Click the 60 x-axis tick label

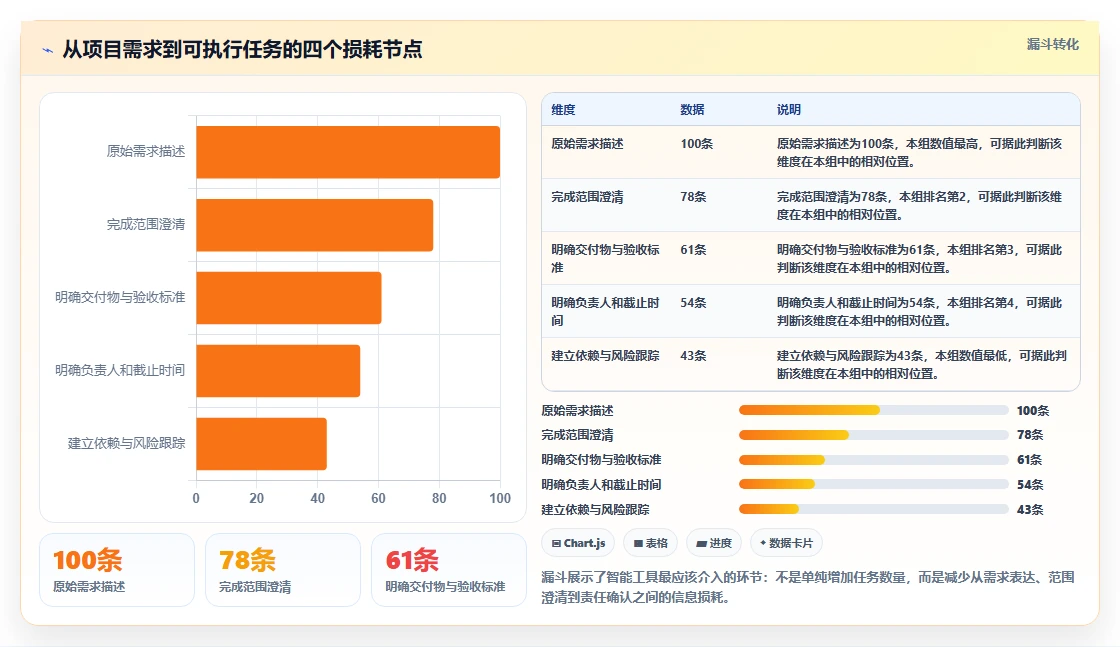click(379, 498)
